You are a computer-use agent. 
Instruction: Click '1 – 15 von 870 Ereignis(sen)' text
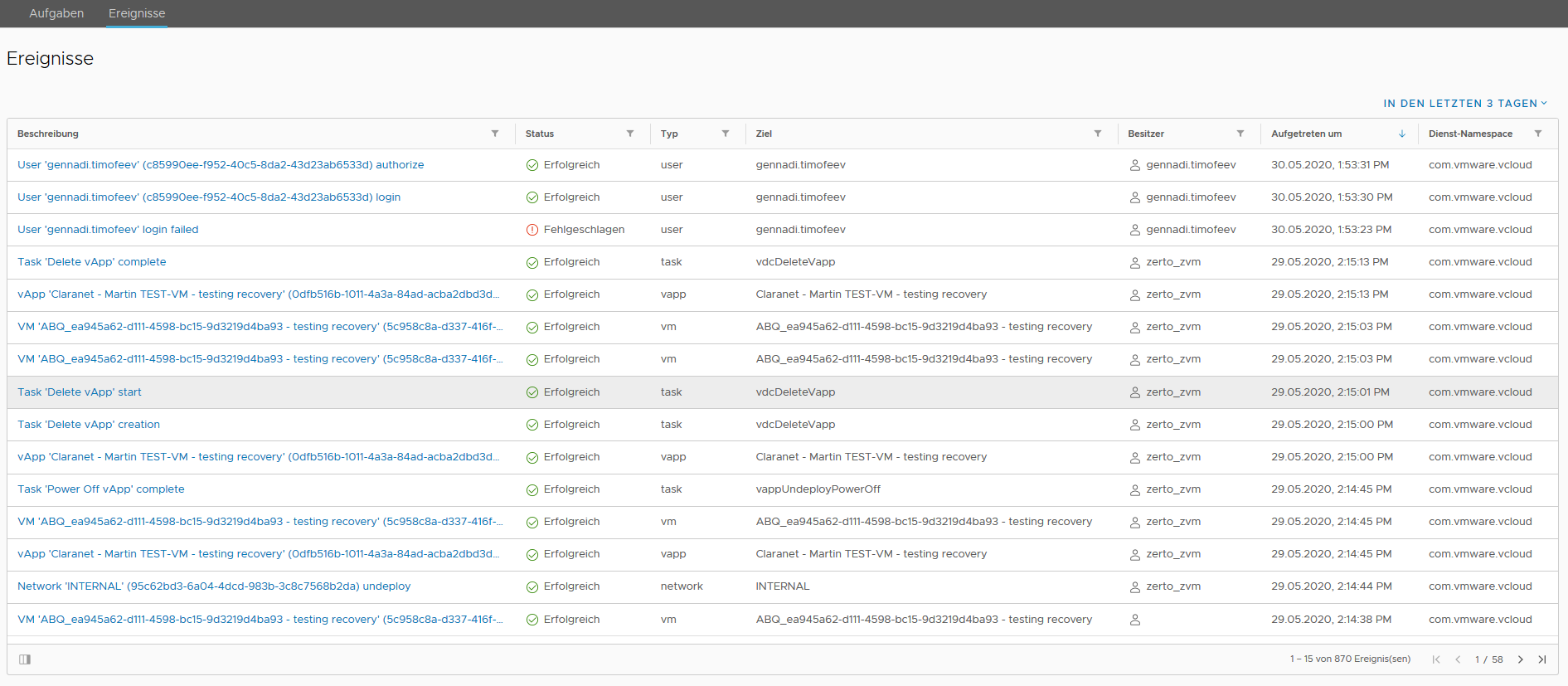(1350, 659)
